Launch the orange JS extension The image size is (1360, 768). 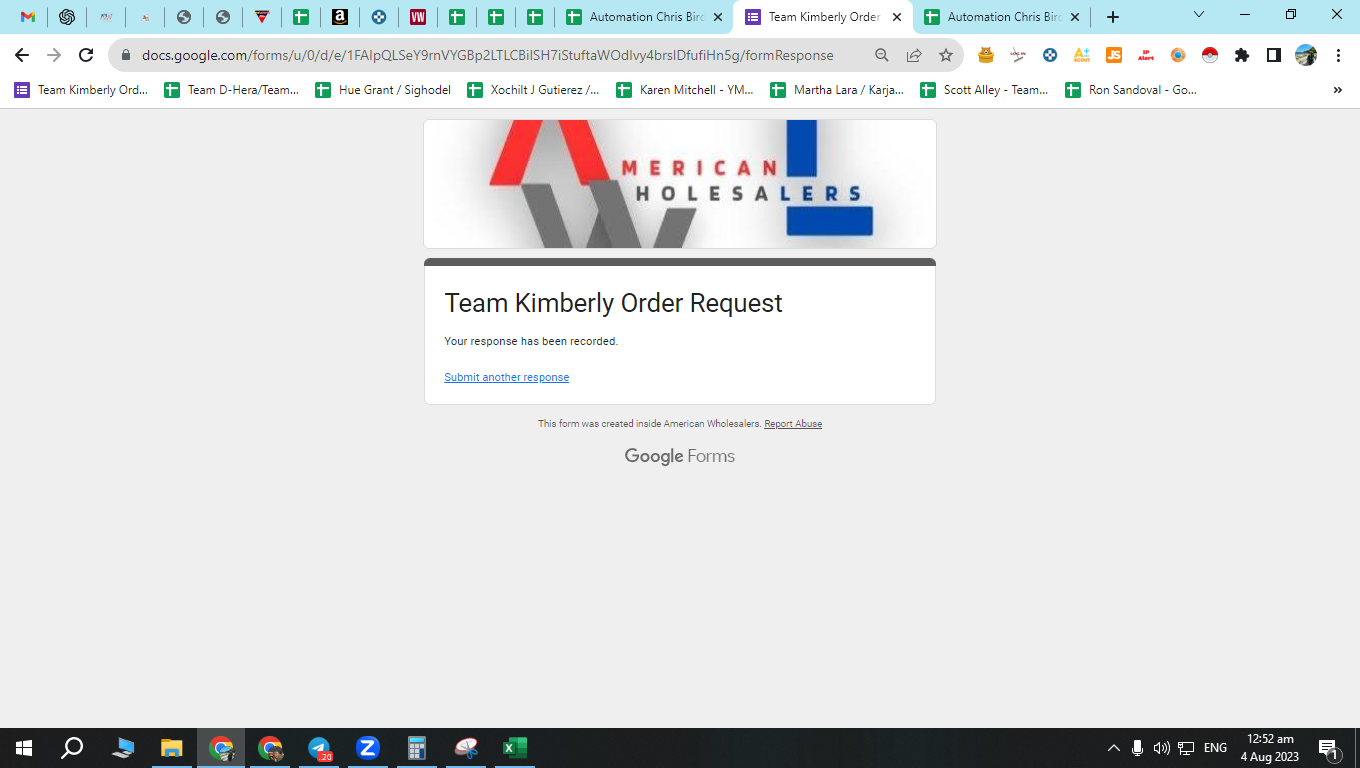tap(1114, 56)
